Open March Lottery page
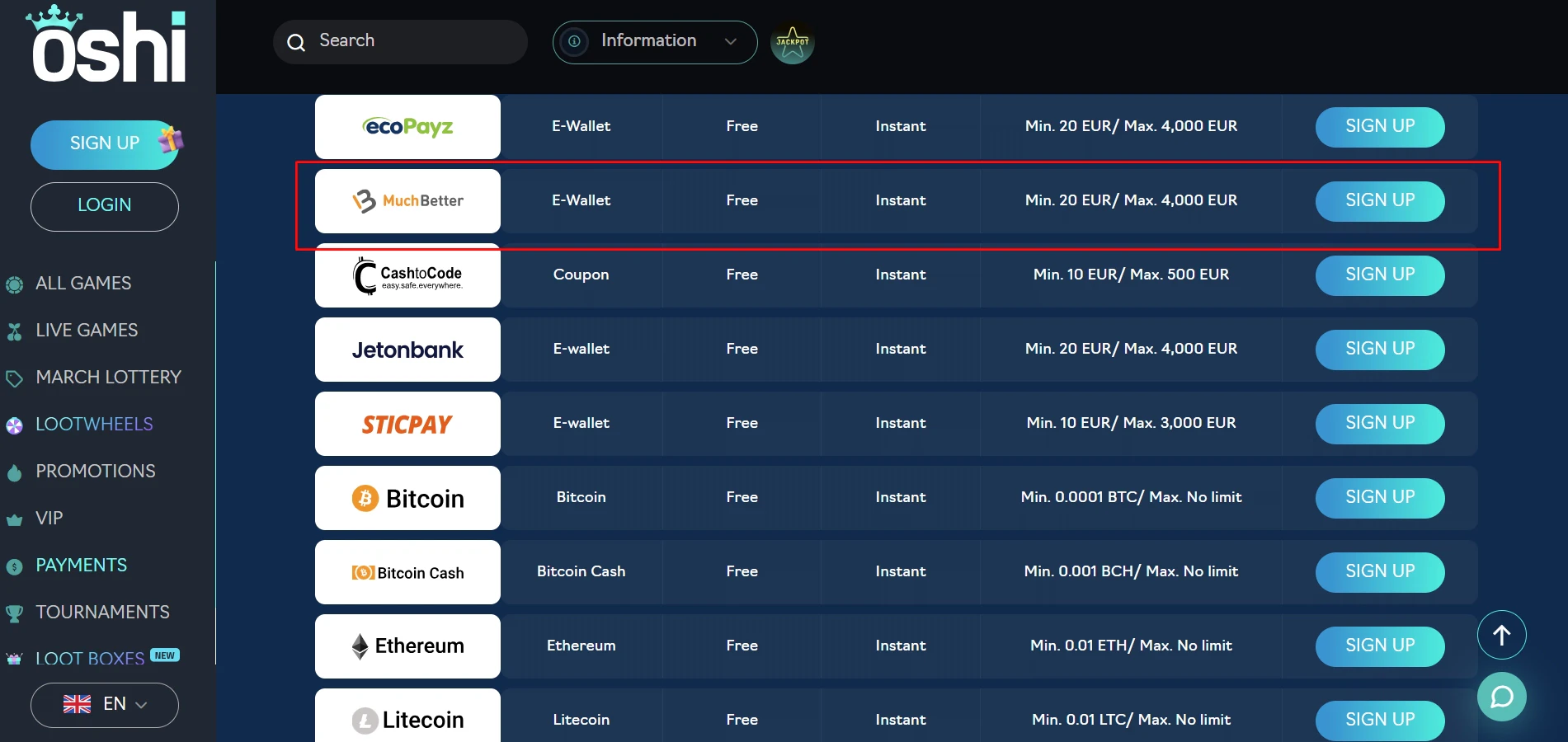This screenshot has height=742, width=1568. pos(108,377)
